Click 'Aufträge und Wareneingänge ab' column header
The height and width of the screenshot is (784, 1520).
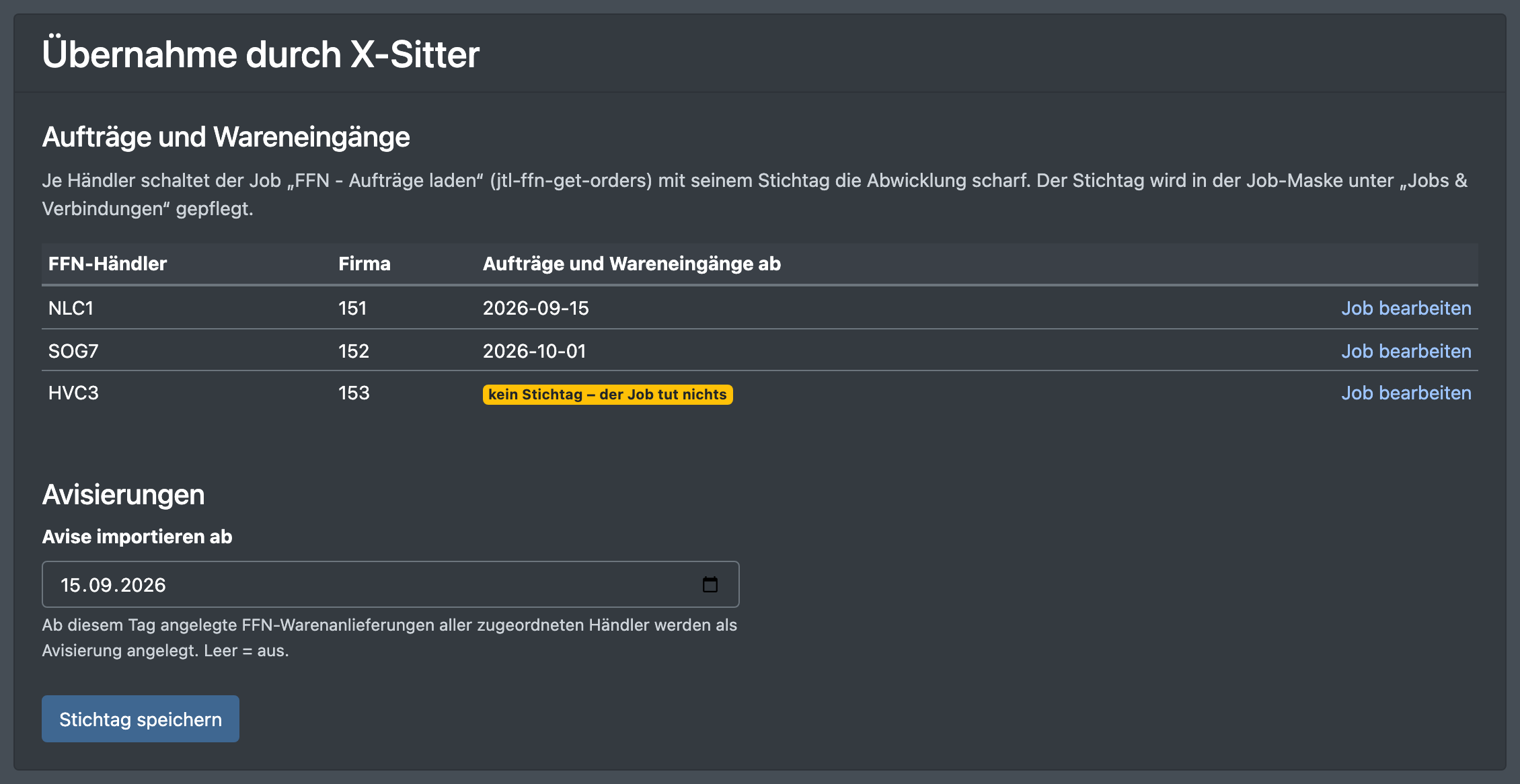[632, 264]
